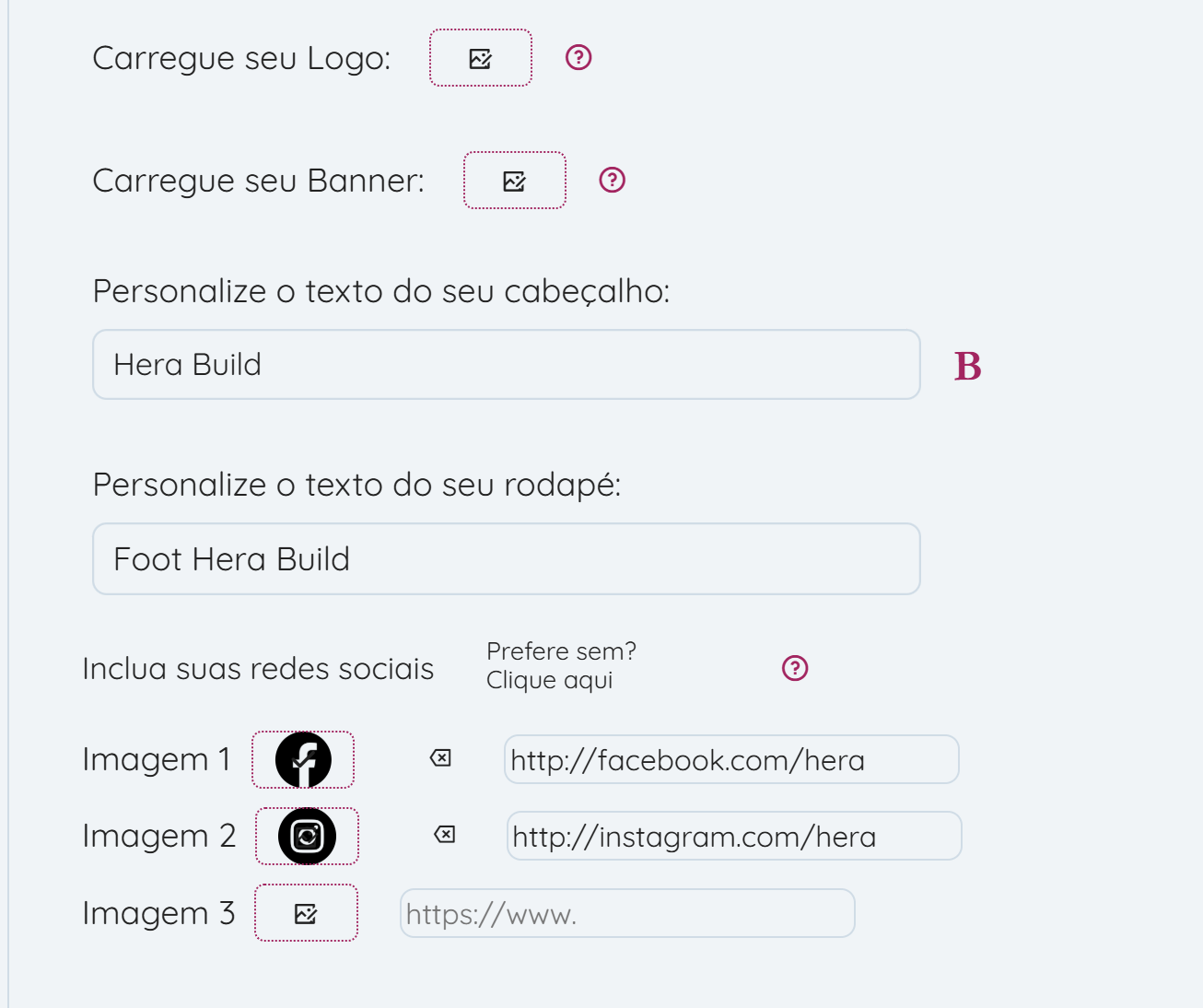Select the Instagram icon thumbnail for Imagem 2
Viewport: 1203px width, 1008px height.
pos(307,837)
